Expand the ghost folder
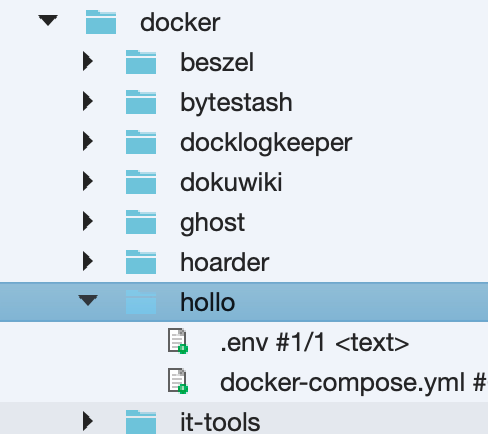 (88, 221)
